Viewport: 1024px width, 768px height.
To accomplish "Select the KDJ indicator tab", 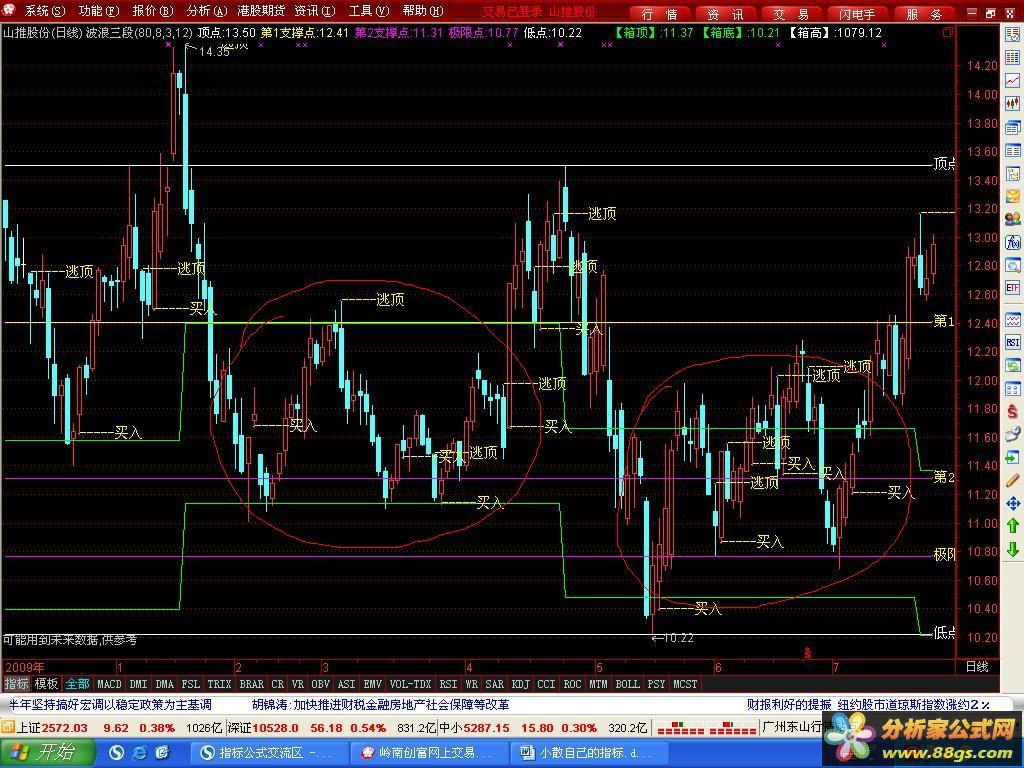I will coord(520,684).
